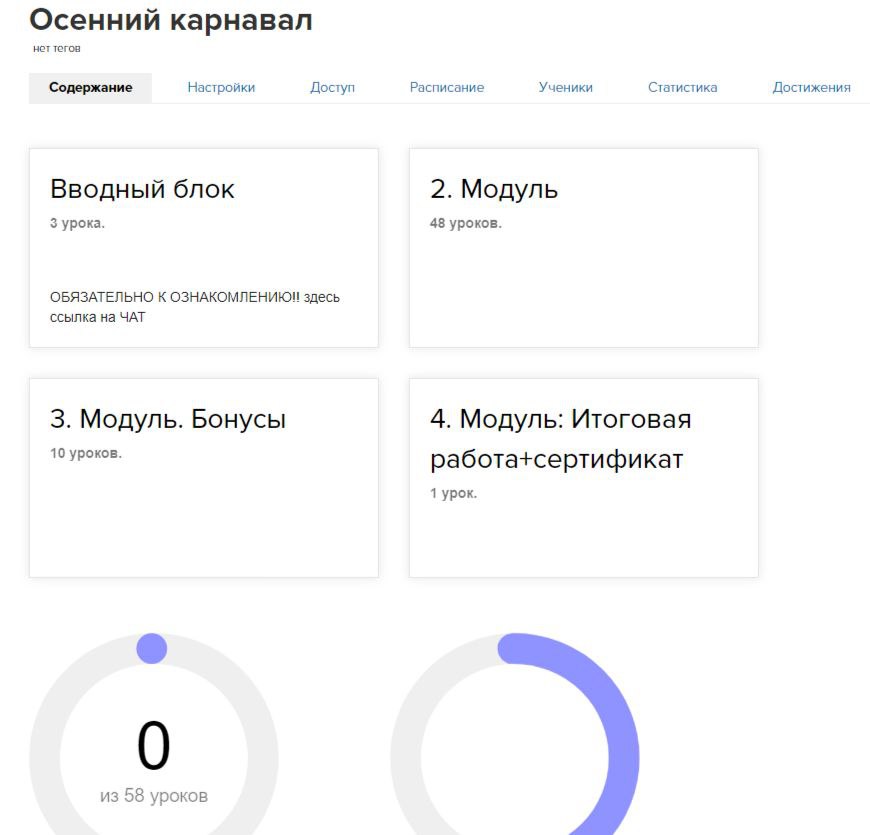Viewport: 870px width, 835px height.
Task: Click the 48 уроков lesson count
Action: [466, 223]
